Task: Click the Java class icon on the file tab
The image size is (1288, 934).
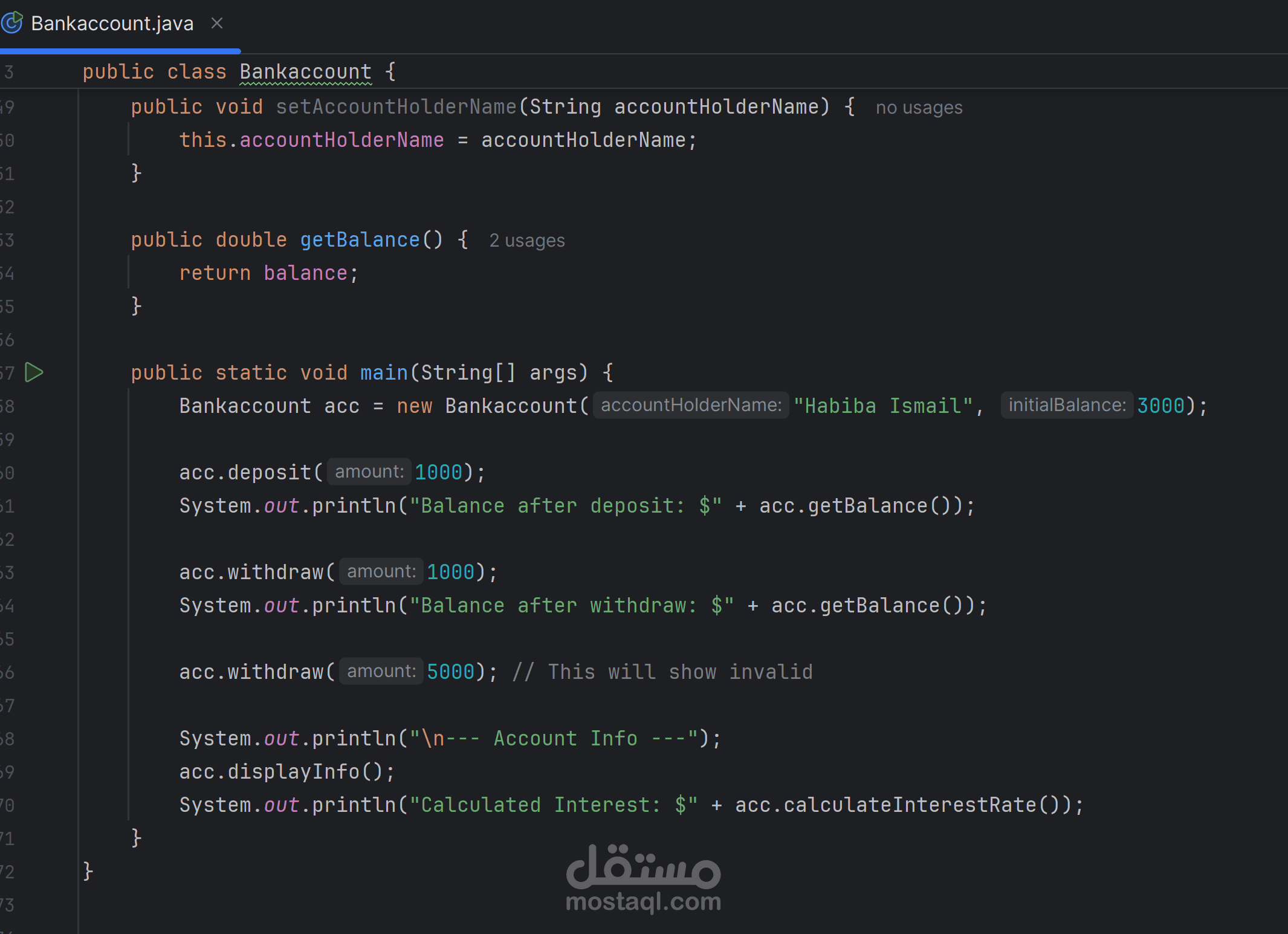Action: (x=12, y=23)
